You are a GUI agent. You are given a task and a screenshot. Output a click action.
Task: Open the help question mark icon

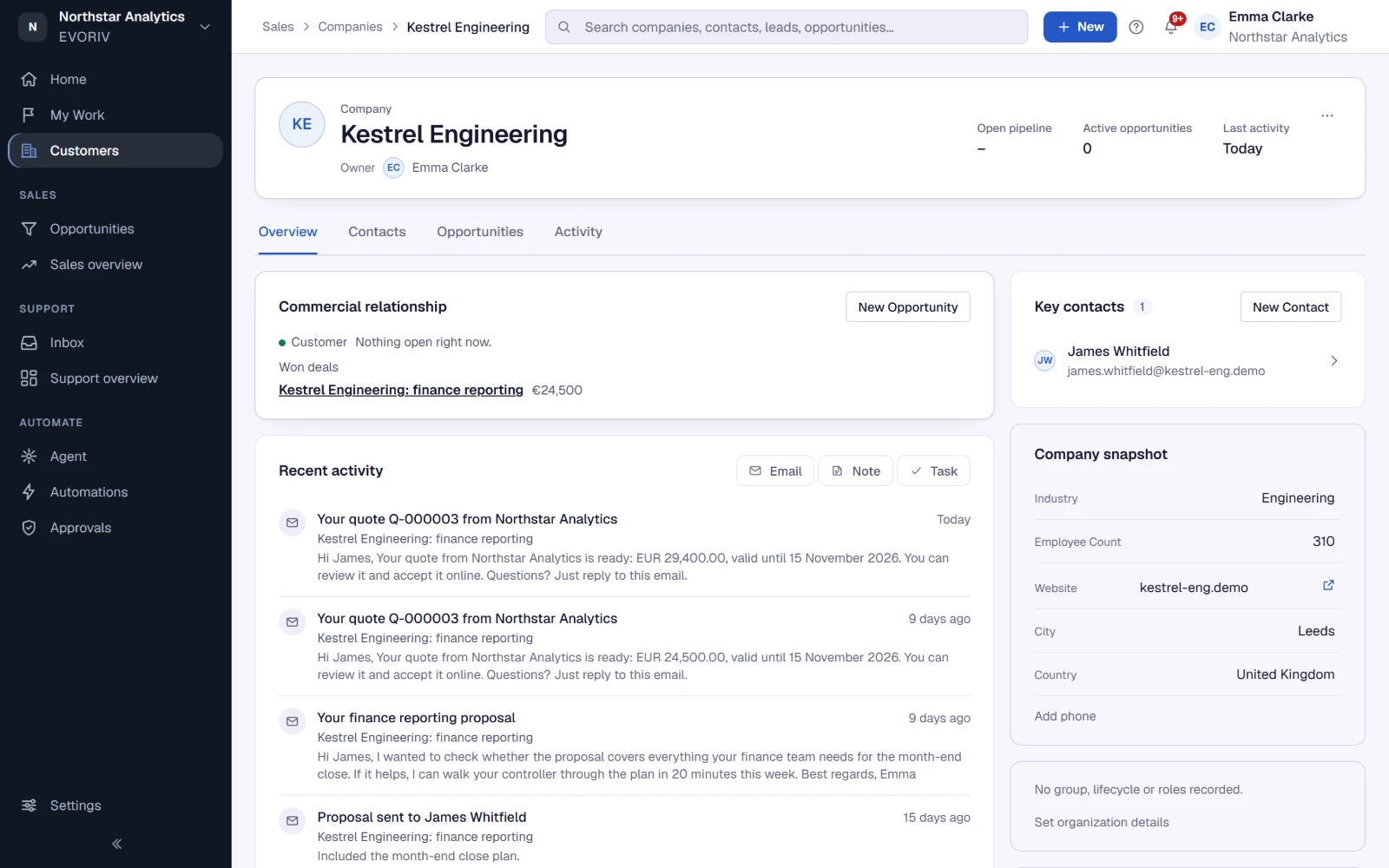tap(1136, 27)
